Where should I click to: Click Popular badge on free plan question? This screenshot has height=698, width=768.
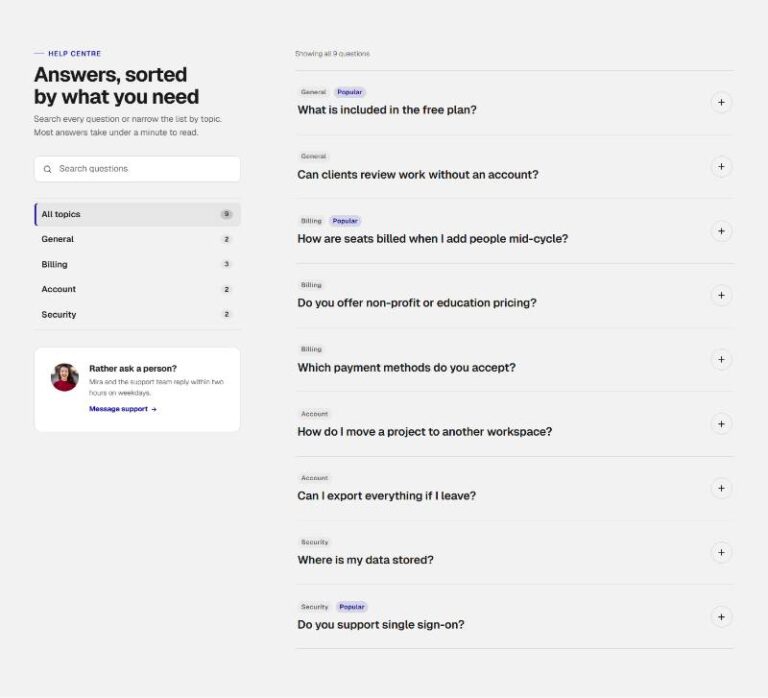(x=350, y=92)
